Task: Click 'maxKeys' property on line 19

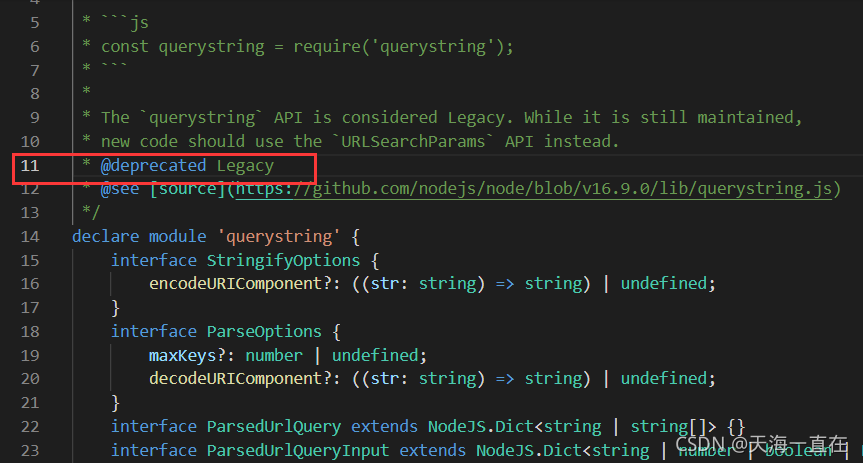Action: tap(182, 356)
